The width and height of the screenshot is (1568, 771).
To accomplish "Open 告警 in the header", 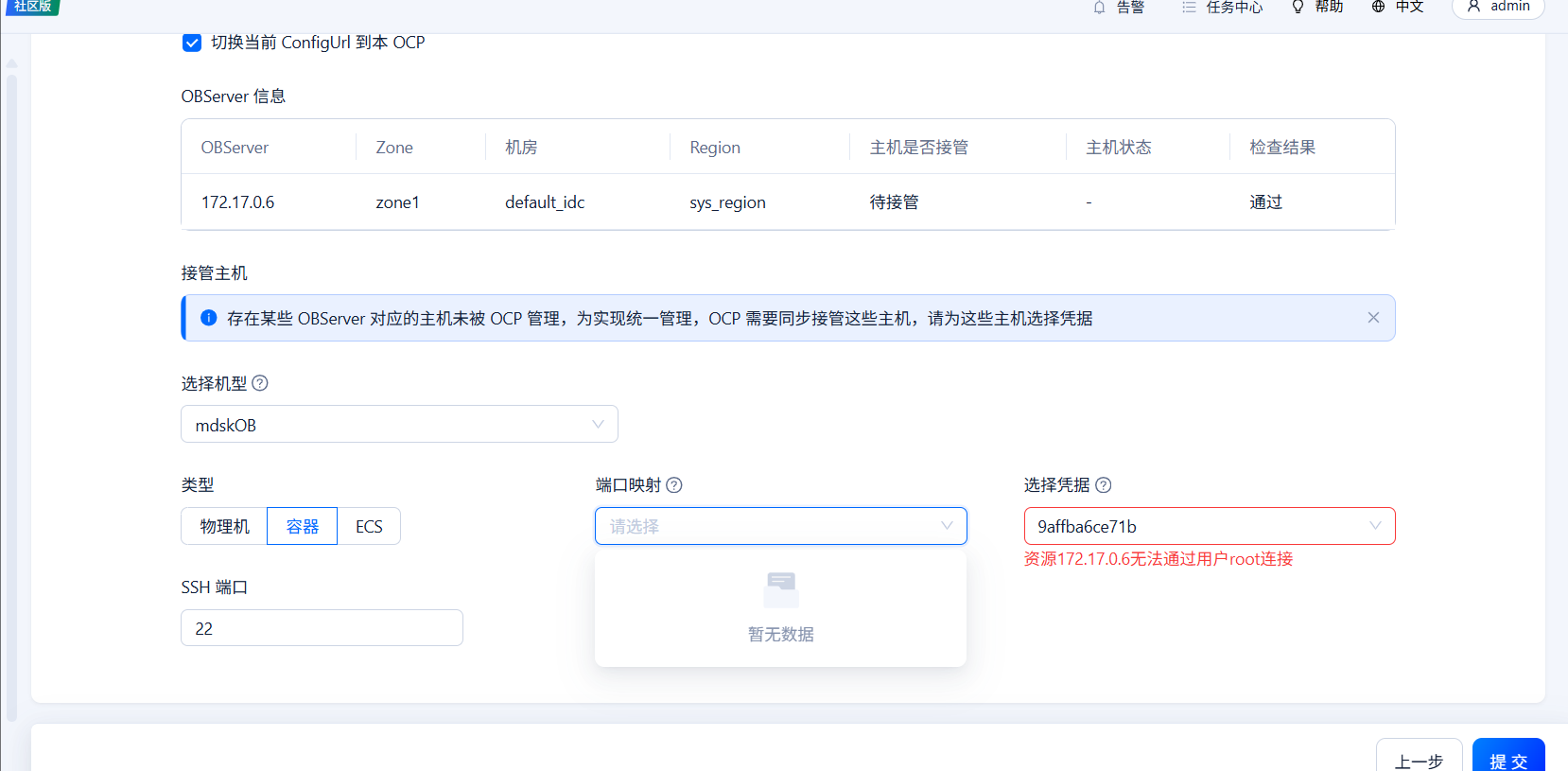I will pyautogui.click(x=1130, y=7).
